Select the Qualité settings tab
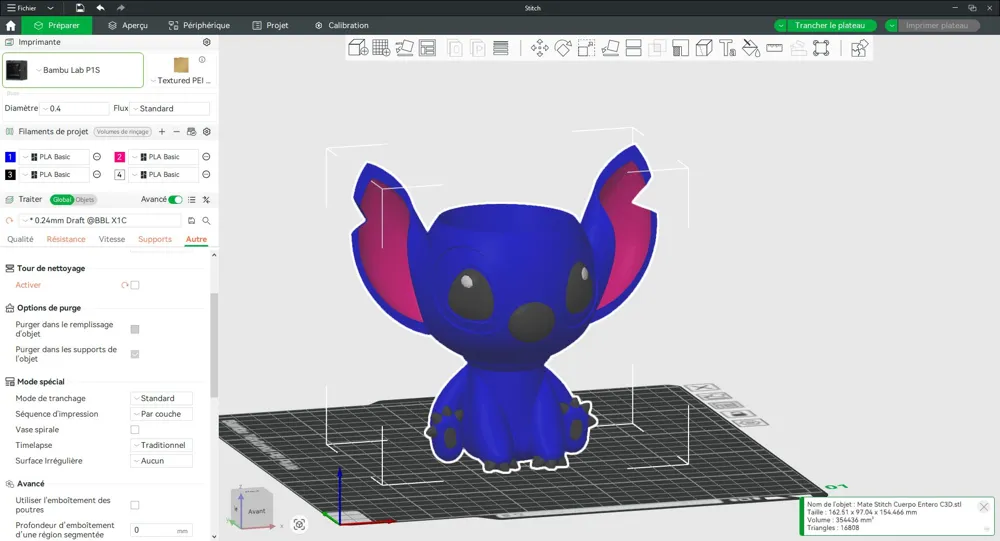 point(20,239)
